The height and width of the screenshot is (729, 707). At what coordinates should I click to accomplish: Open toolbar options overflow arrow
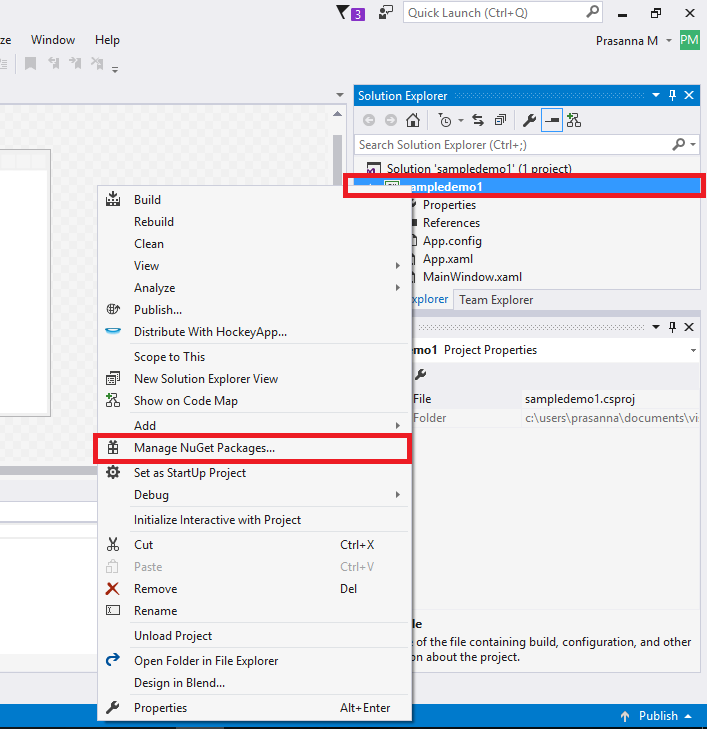click(115, 70)
